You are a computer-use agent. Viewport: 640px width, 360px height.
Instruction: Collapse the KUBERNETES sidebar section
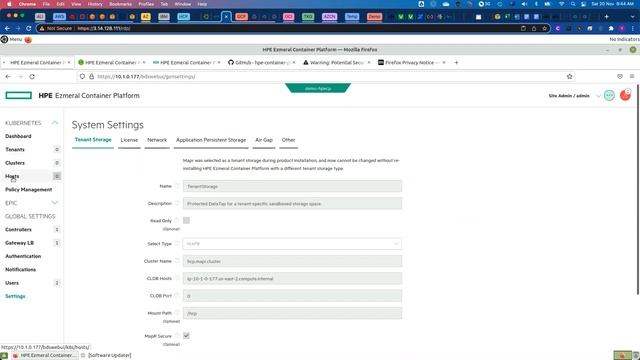click(55, 123)
